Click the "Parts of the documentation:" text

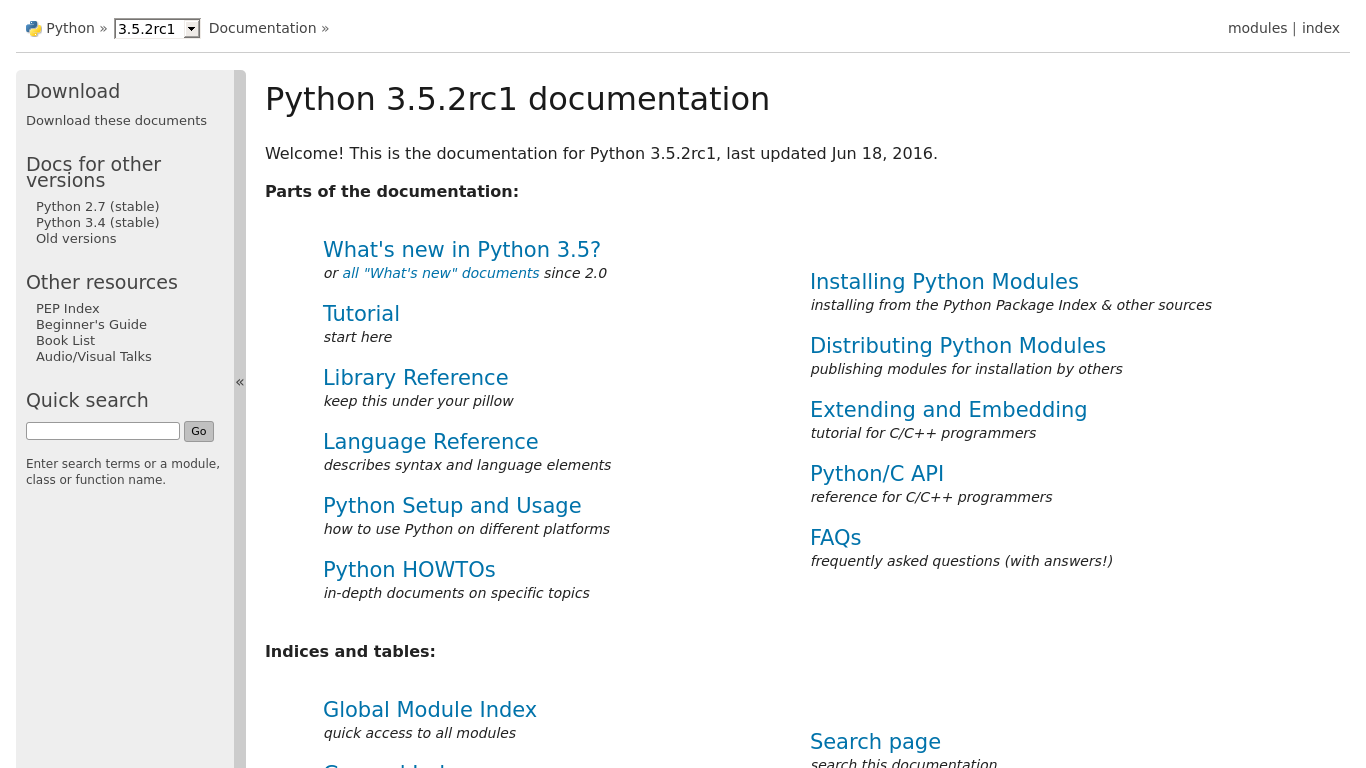(x=392, y=192)
